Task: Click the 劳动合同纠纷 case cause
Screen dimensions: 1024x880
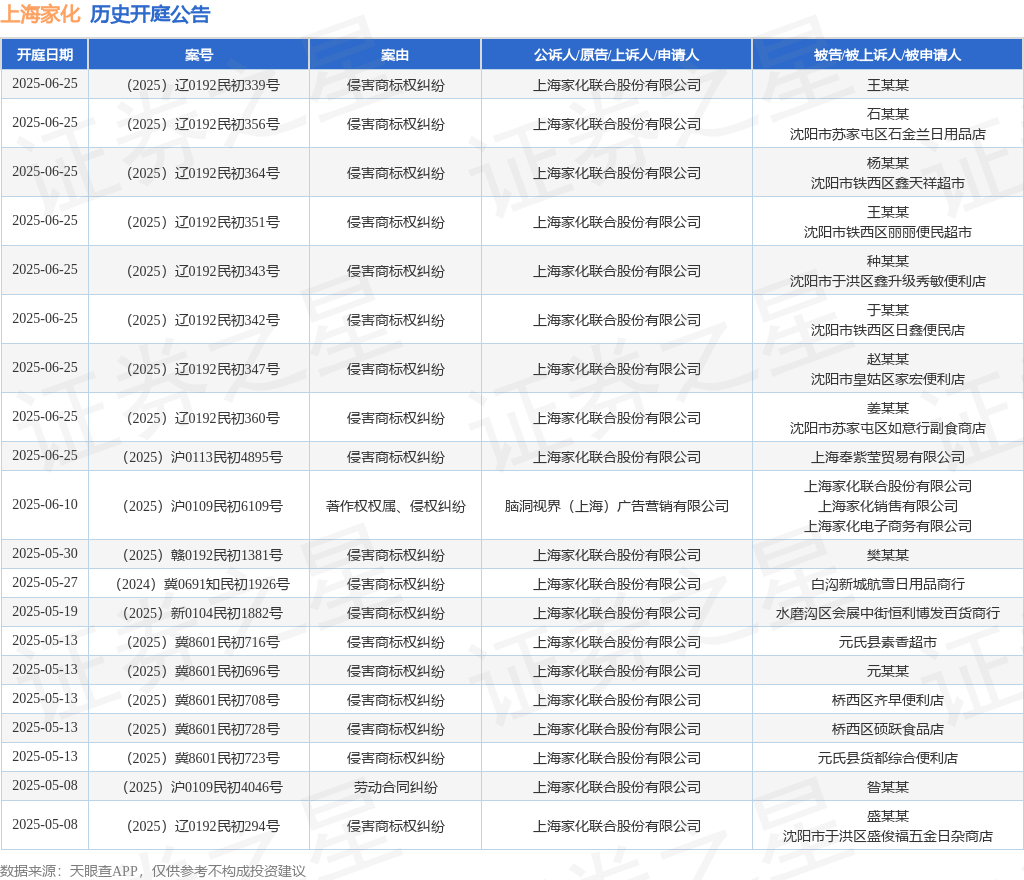Action: (395, 787)
